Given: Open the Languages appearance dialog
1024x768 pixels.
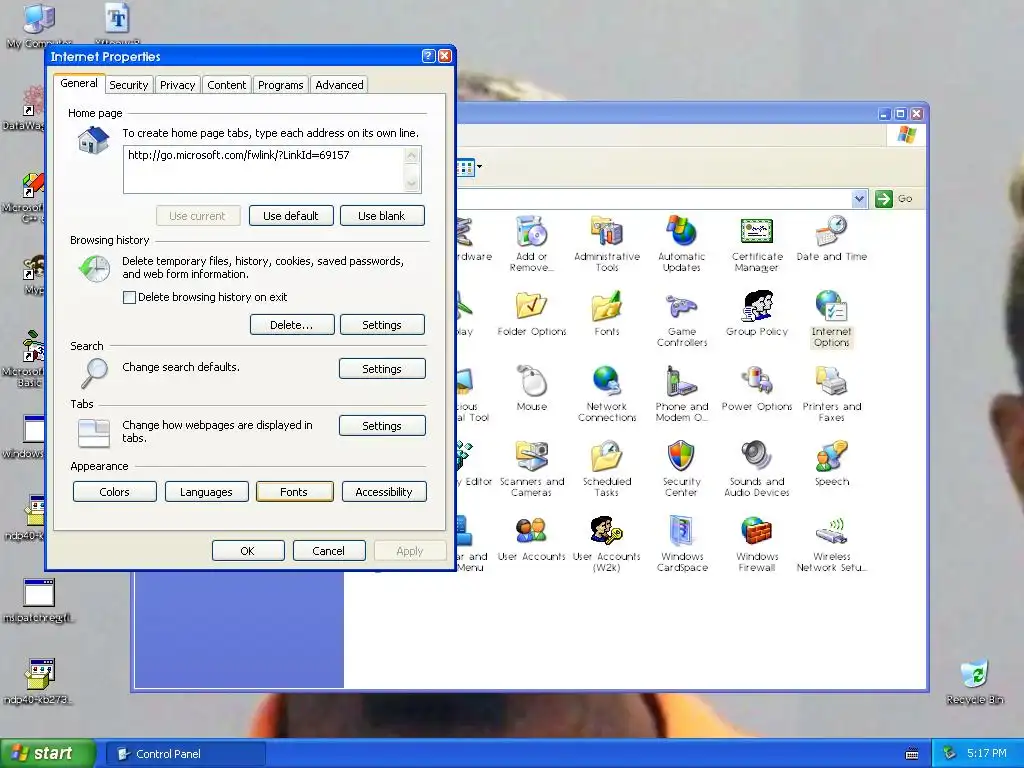Looking at the screenshot, I should coord(206,492).
